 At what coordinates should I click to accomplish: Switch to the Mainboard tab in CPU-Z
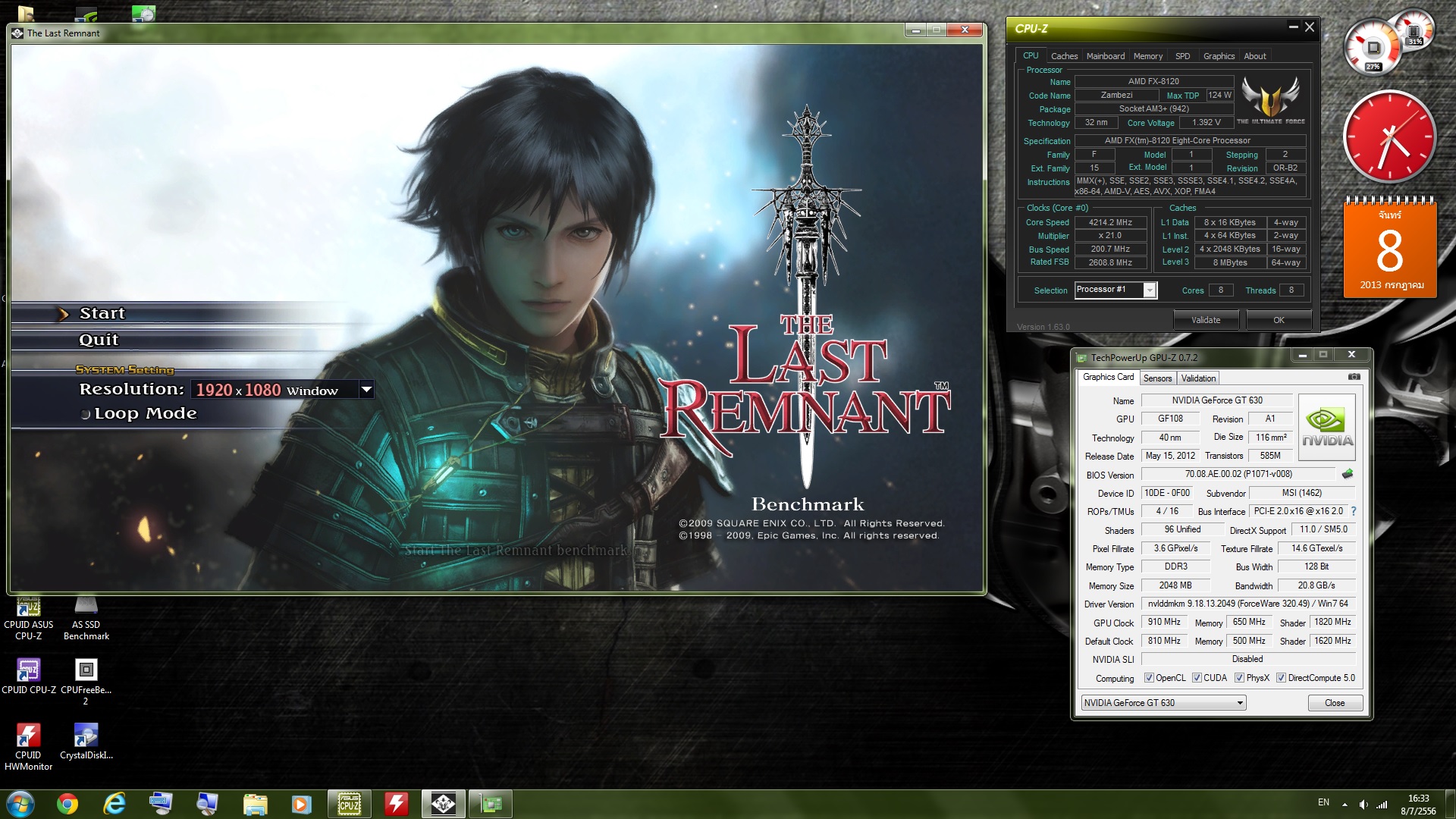pyautogui.click(x=1105, y=56)
